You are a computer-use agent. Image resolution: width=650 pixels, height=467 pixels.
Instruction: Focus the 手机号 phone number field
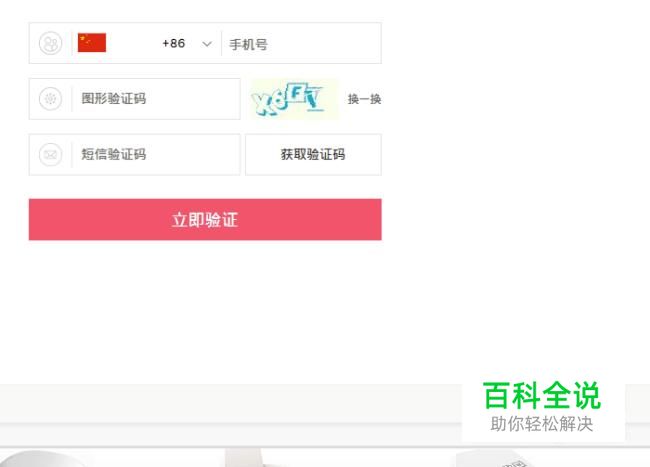point(301,43)
